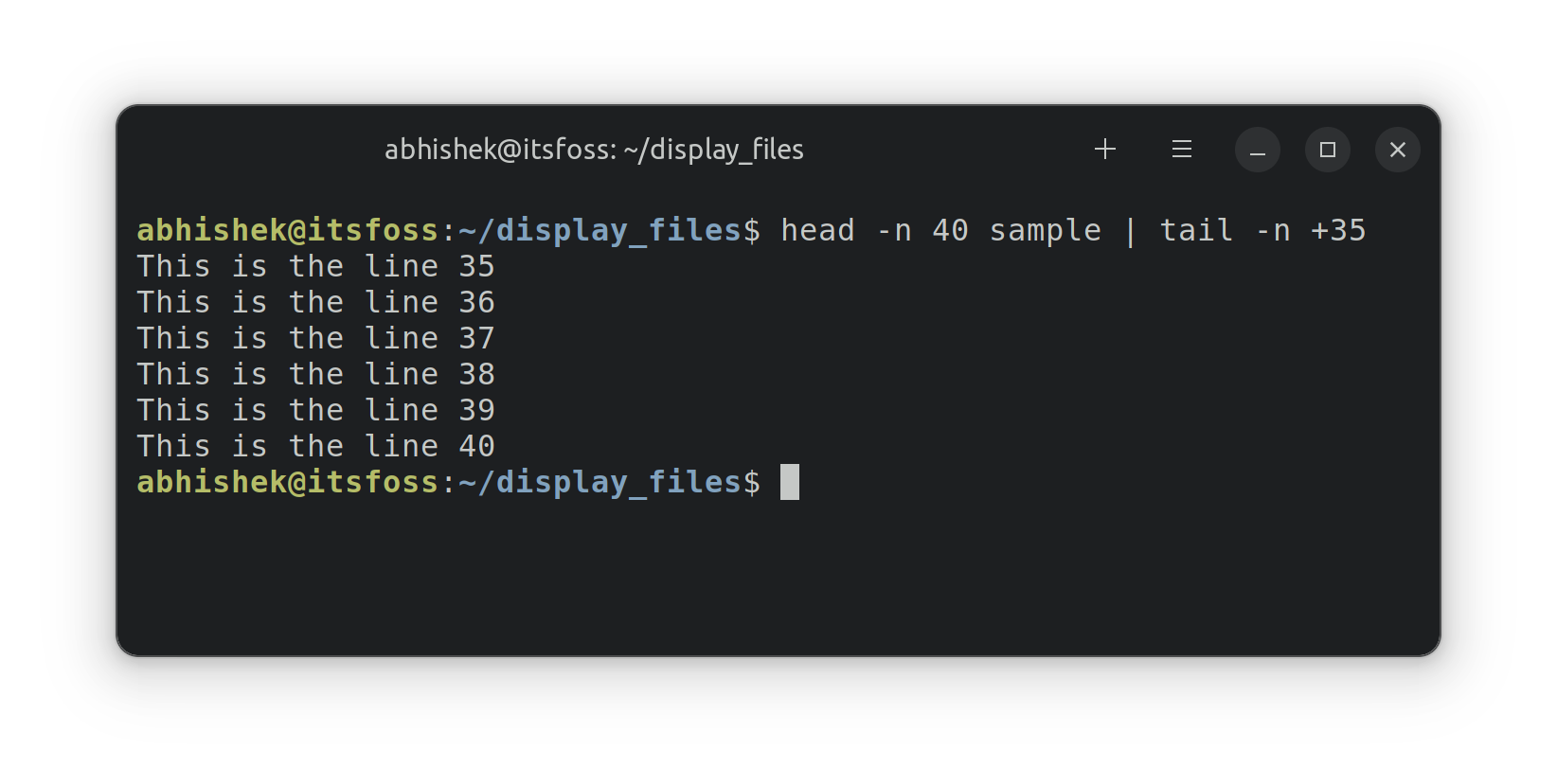Select the close X icon
The width and height of the screenshot is (1557, 784).
pyautogui.click(x=1397, y=149)
